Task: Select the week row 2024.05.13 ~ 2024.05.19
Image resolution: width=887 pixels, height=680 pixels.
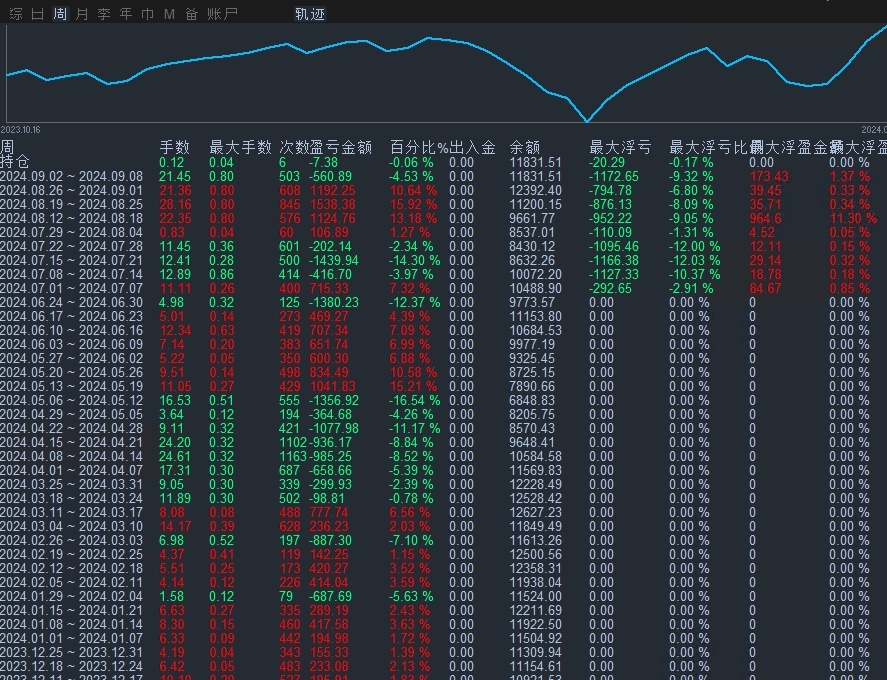Action: coord(444,386)
